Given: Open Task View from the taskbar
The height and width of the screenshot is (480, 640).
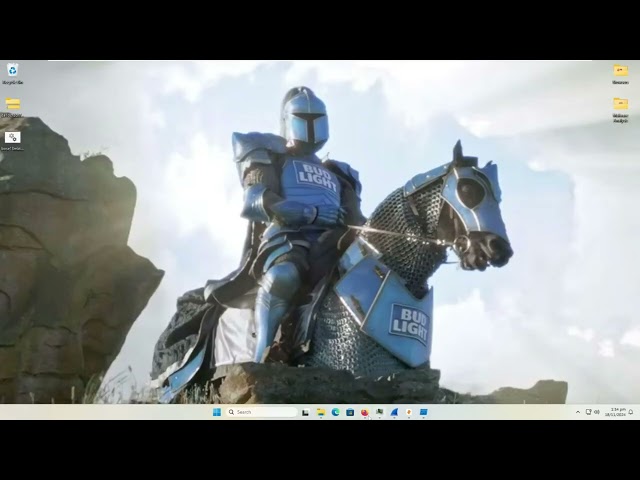Looking at the screenshot, I should 305,413.
